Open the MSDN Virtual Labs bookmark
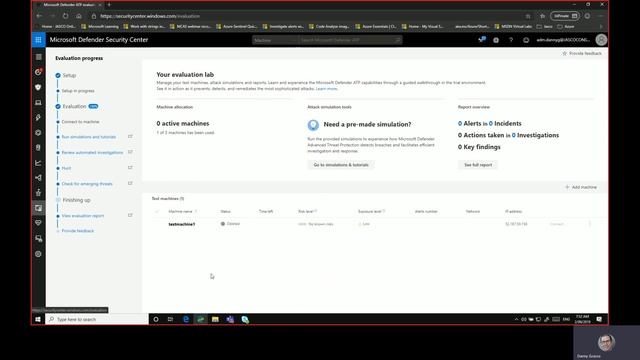Screen dimensions: 640x360 point(513,27)
